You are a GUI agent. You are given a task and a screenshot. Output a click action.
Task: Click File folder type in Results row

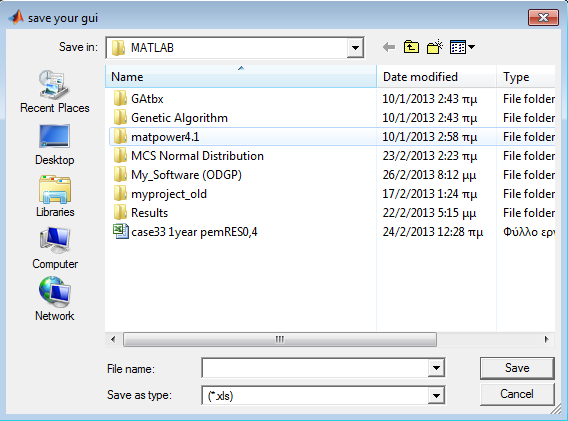tap(529, 213)
